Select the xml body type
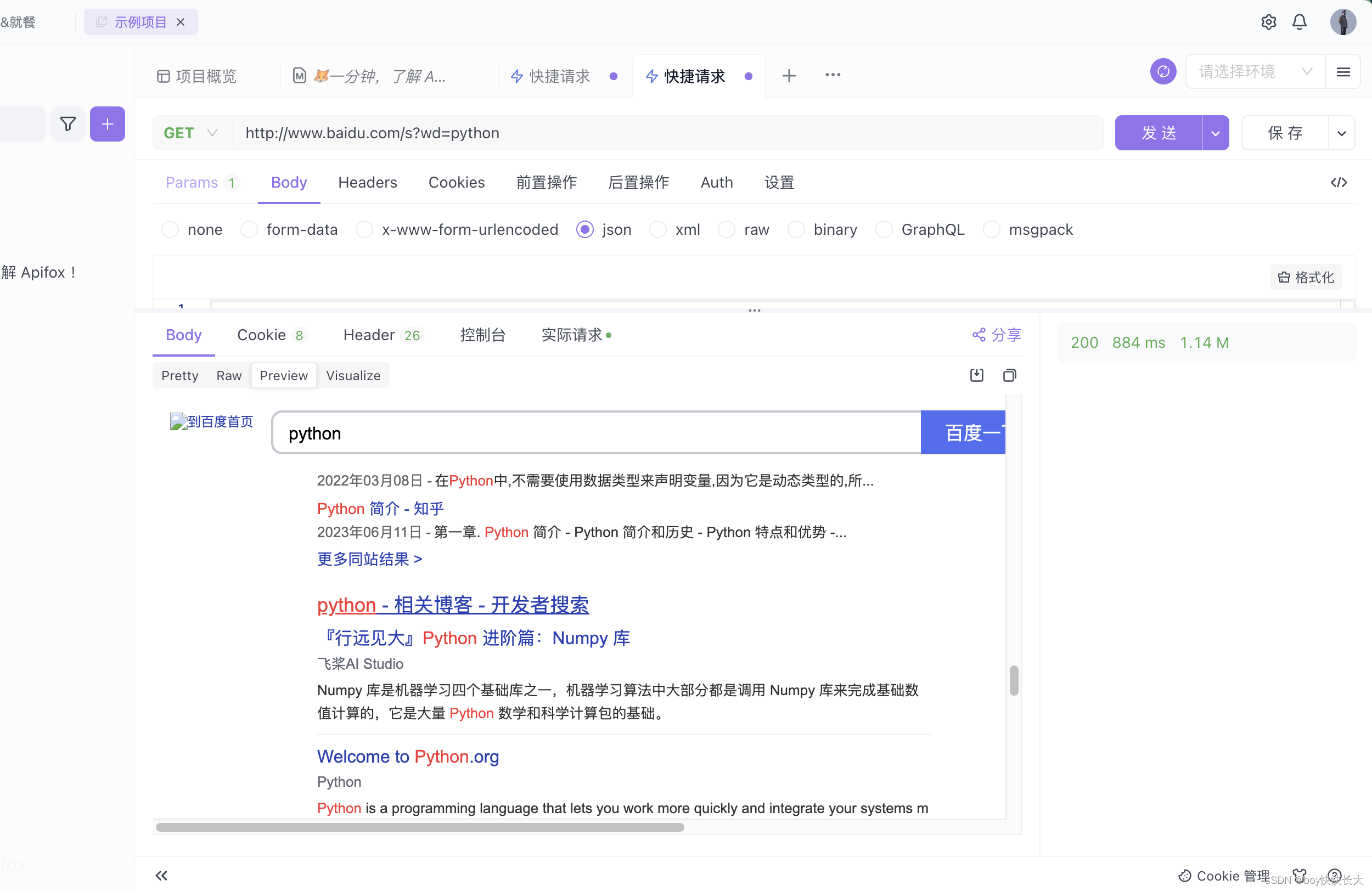The width and height of the screenshot is (1372, 891). click(x=674, y=229)
